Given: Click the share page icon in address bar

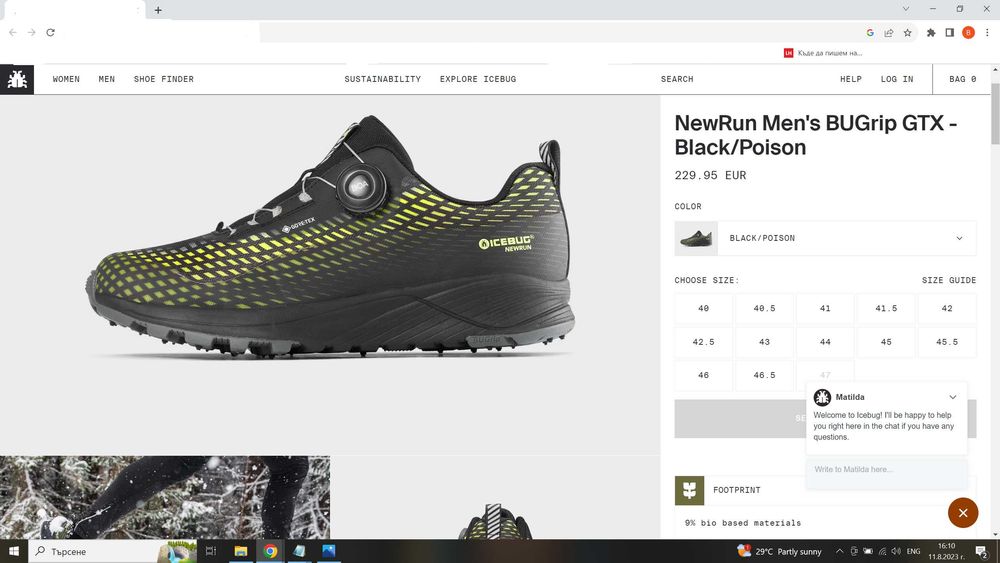Looking at the screenshot, I should click(x=888, y=33).
